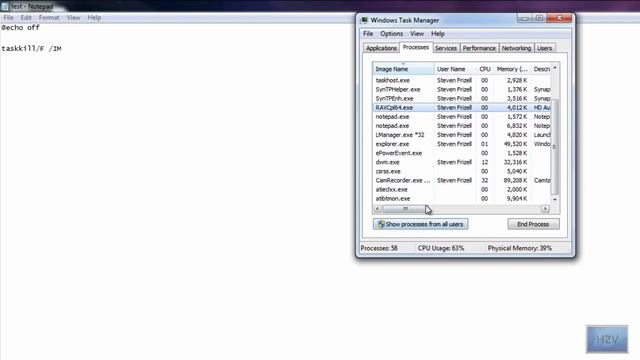Click after taskkill /F /IM text in Notepad
Image resolution: width=640 pixels, height=360 pixels.
(x=63, y=49)
